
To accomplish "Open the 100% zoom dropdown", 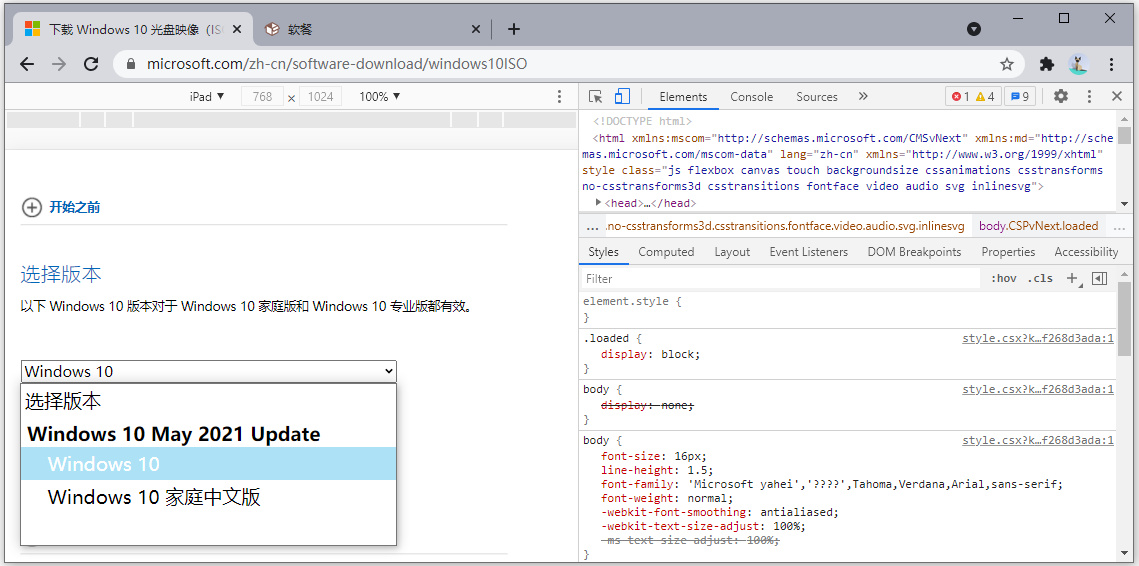I will pyautogui.click(x=380, y=97).
